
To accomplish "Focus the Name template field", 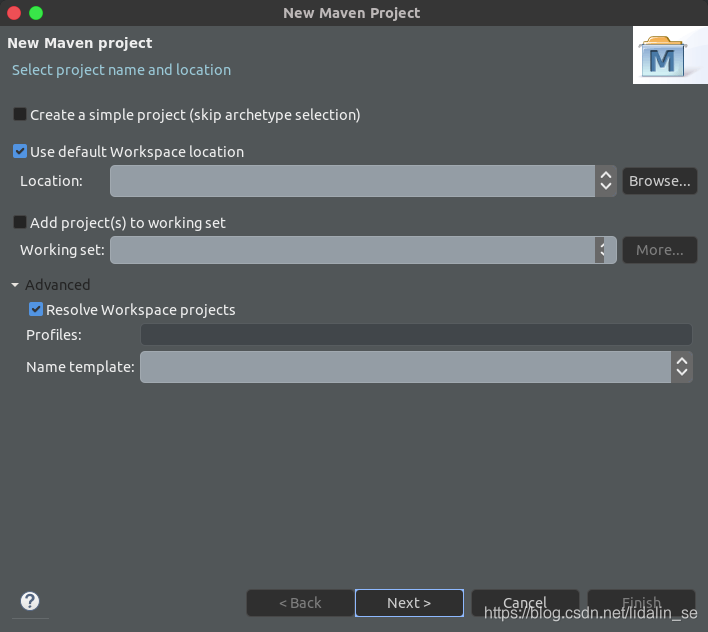I will pyautogui.click(x=405, y=367).
